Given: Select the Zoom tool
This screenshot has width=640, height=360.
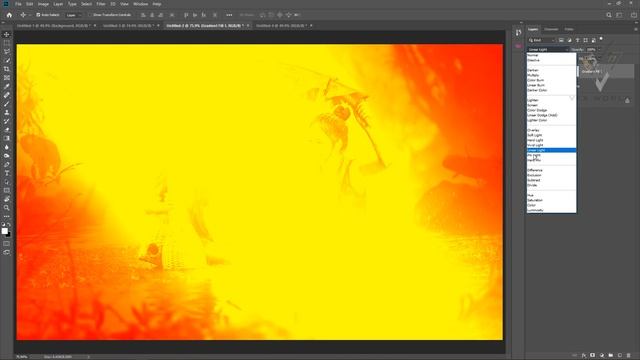Looking at the screenshot, I should coord(7,208).
